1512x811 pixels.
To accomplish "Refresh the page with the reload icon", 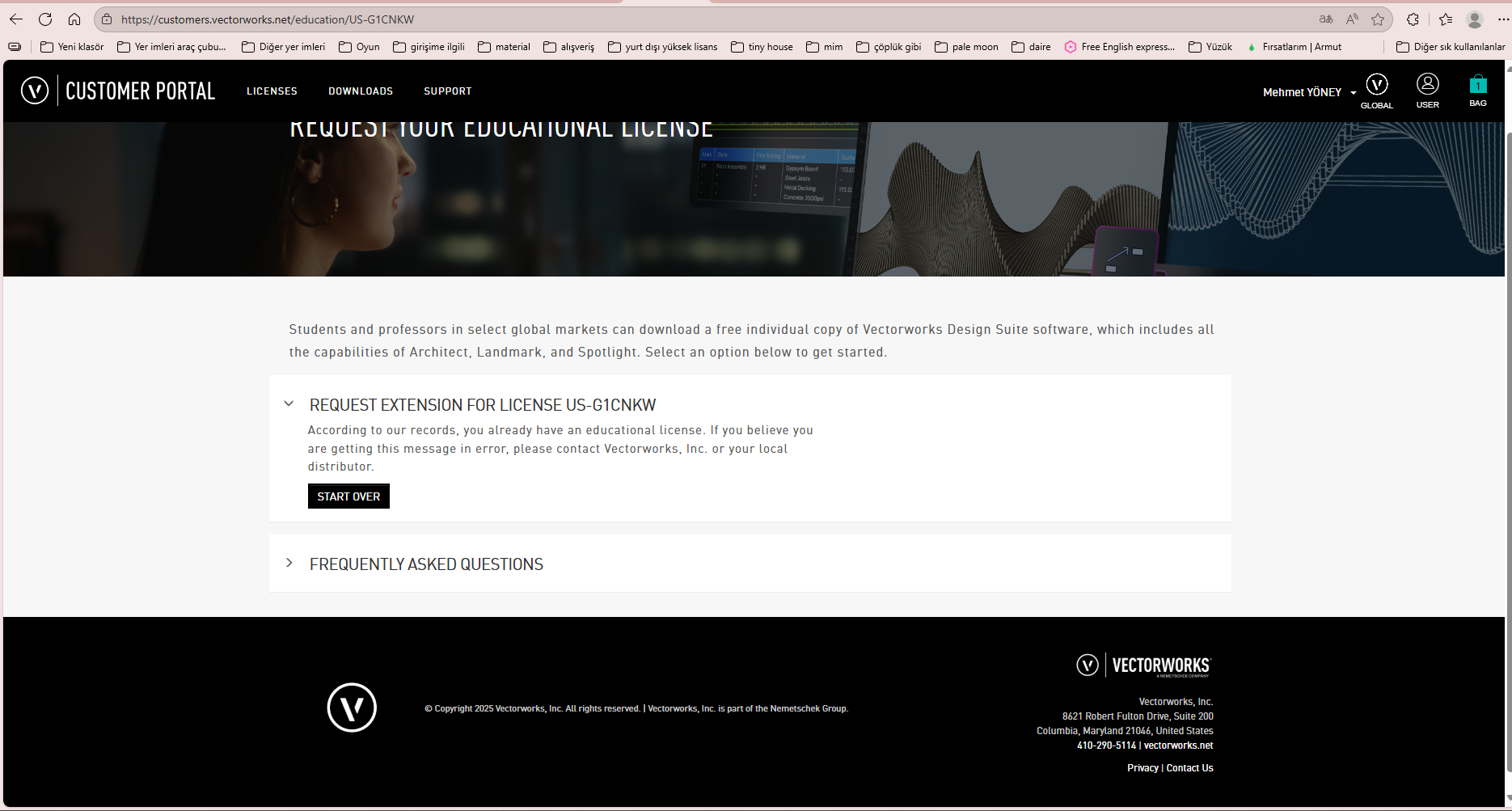I will pos(45,19).
